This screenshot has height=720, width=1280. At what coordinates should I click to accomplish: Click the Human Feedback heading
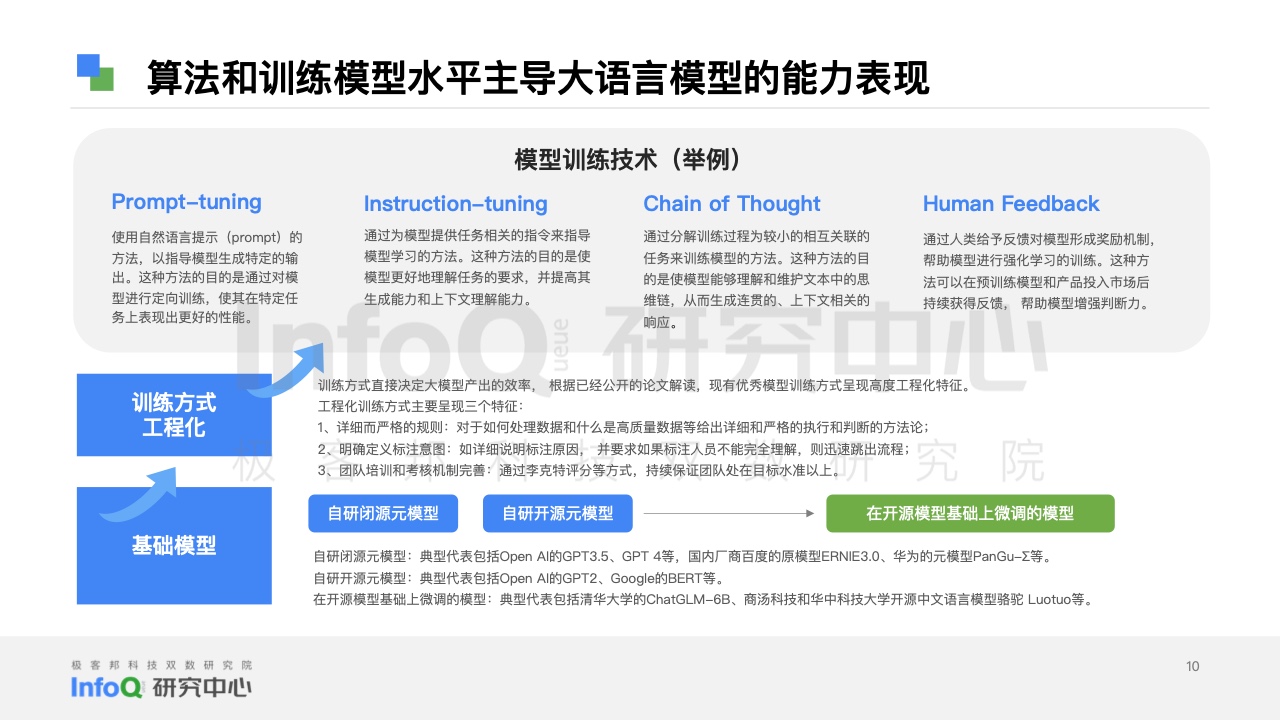click(1011, 203)
